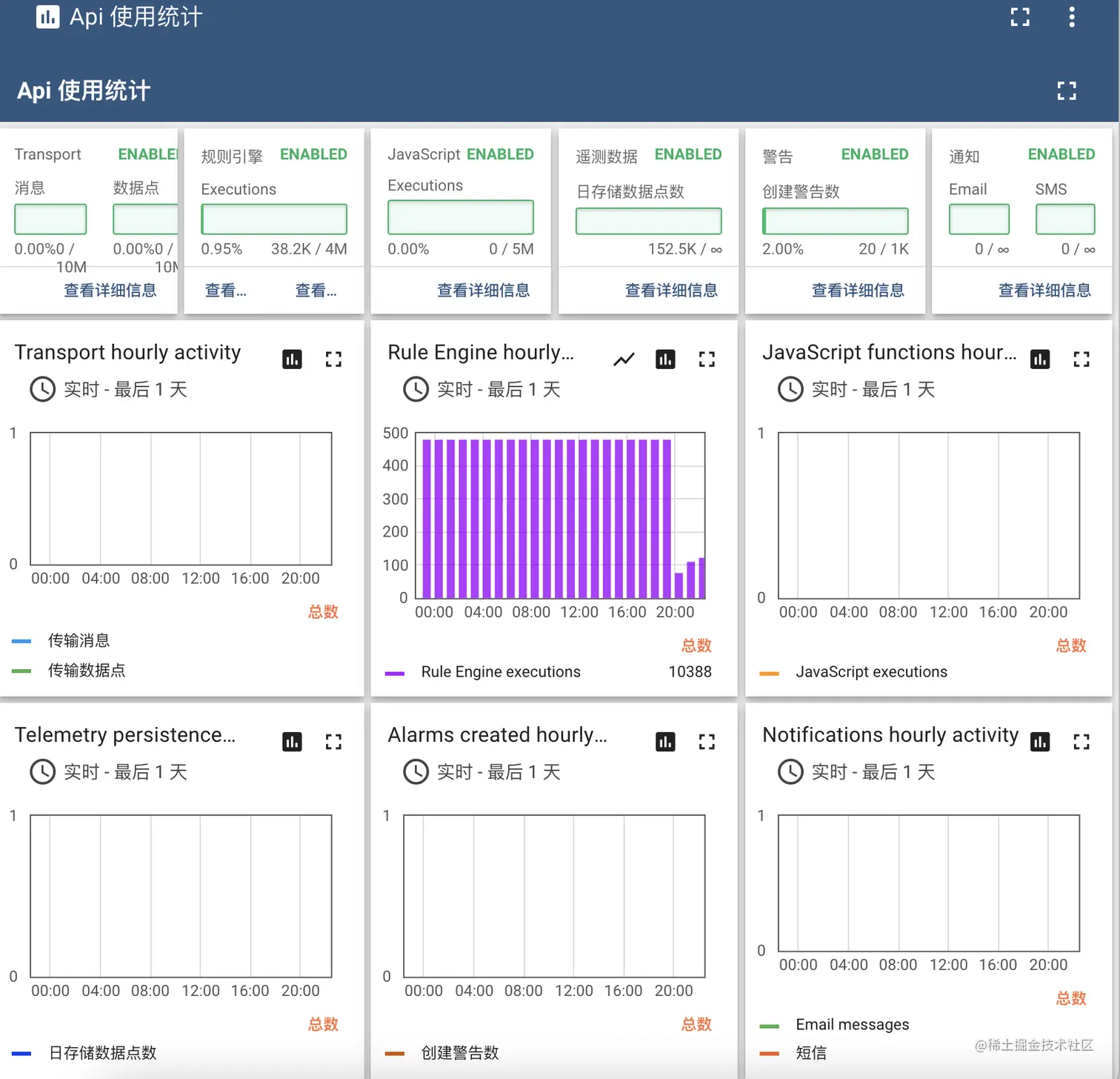1120x1079 pixels.
Task: Click the 38.2K / 4M usage value
Action: [309, 249]
